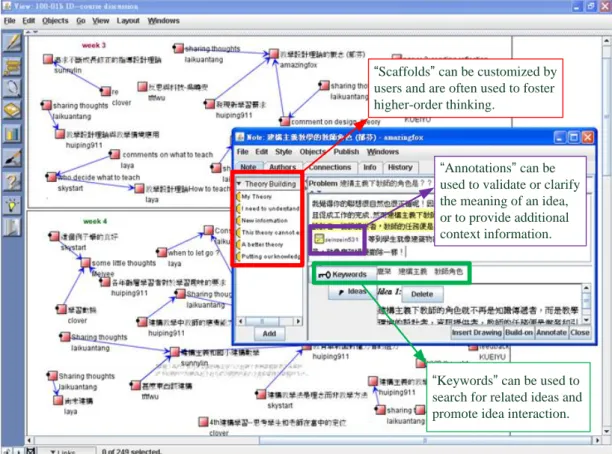Select the magnifier search tool
This screenshot has width=612, height=454.
pyautogui.click(x=12, y=88)
